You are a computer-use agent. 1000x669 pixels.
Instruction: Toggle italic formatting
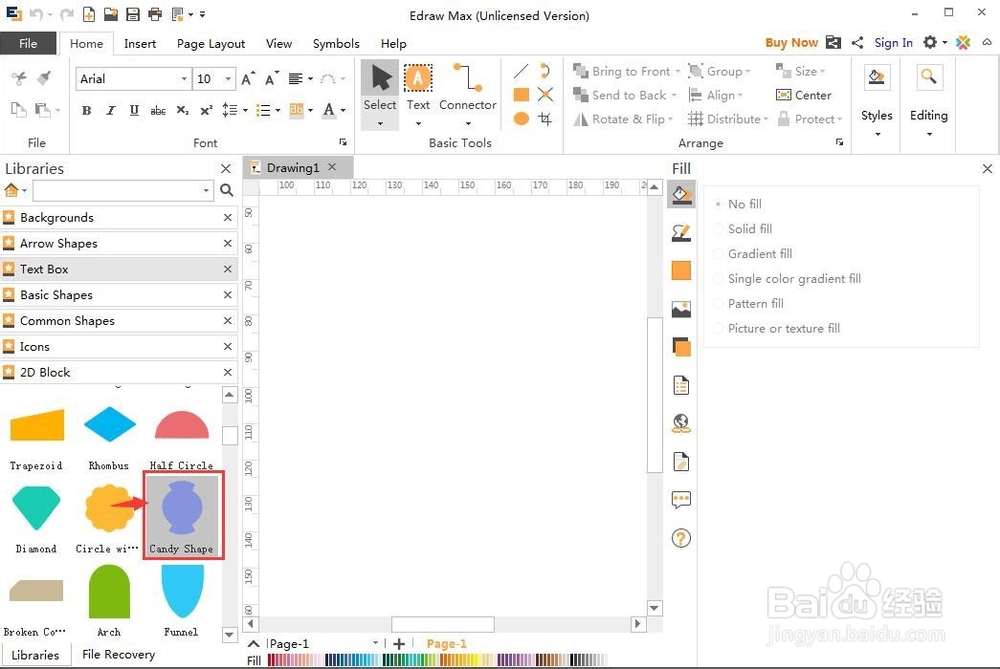pyautogui.click(x=110, y=110)
